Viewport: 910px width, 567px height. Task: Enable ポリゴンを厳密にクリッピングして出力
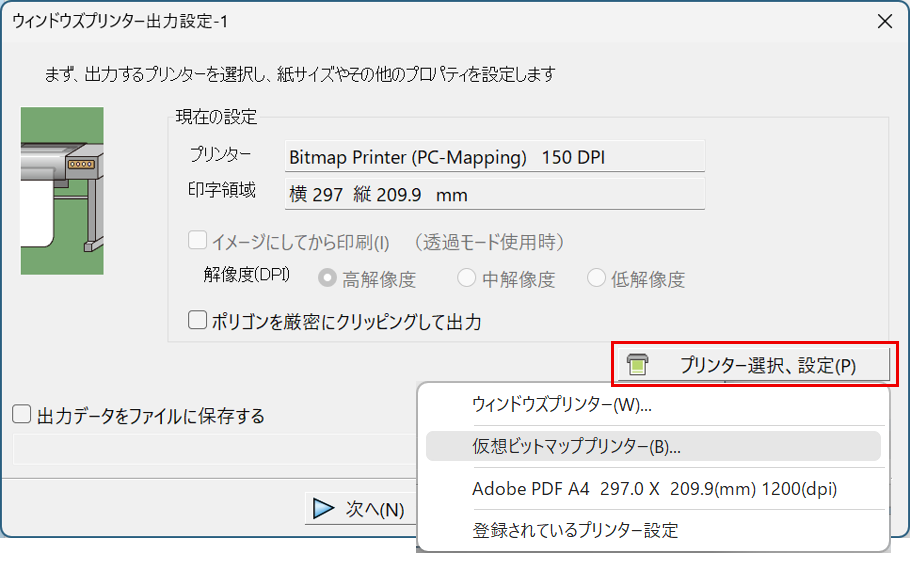[198, 321]
